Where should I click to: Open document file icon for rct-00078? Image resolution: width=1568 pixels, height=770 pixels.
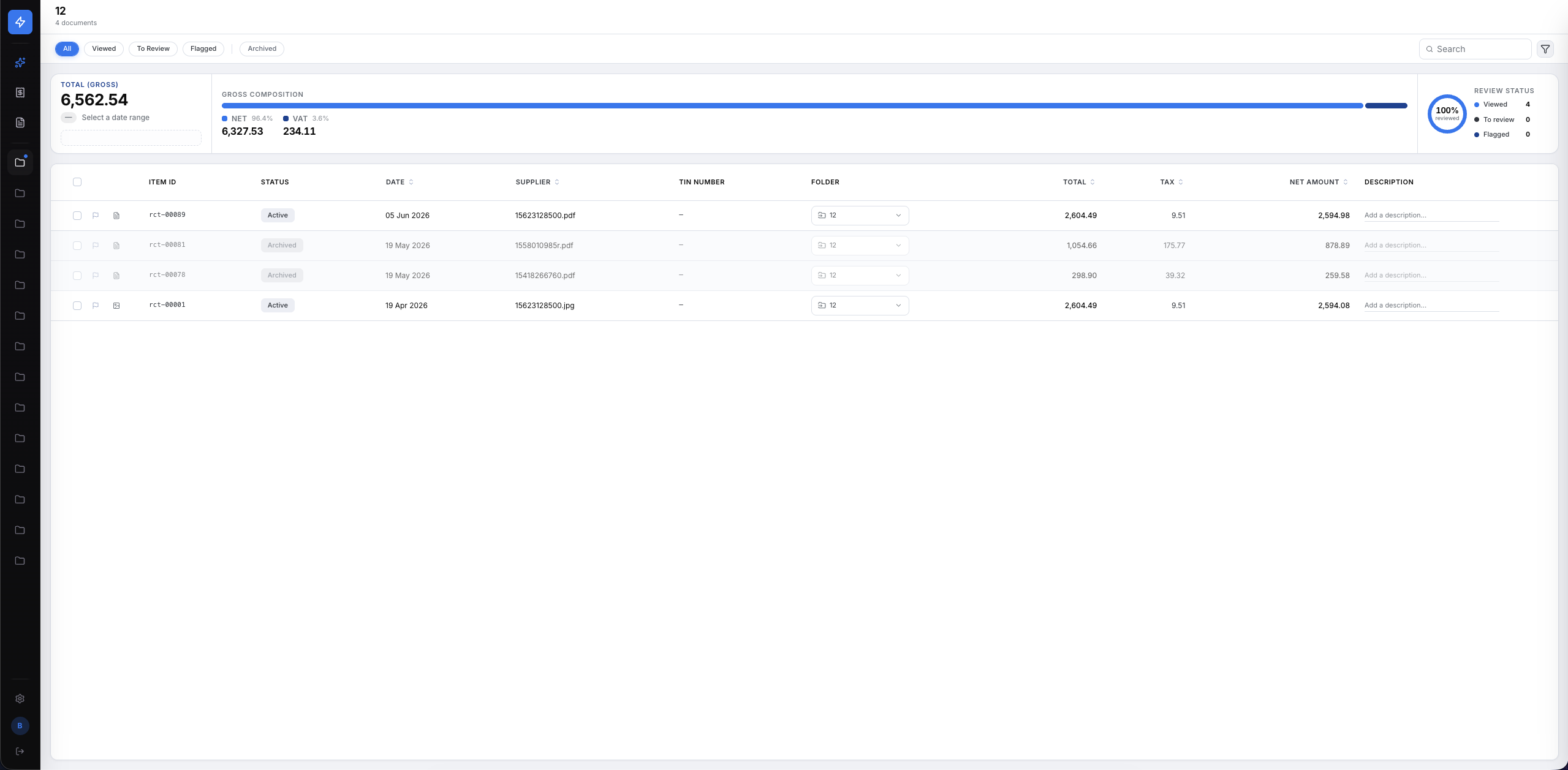[116, 276]
